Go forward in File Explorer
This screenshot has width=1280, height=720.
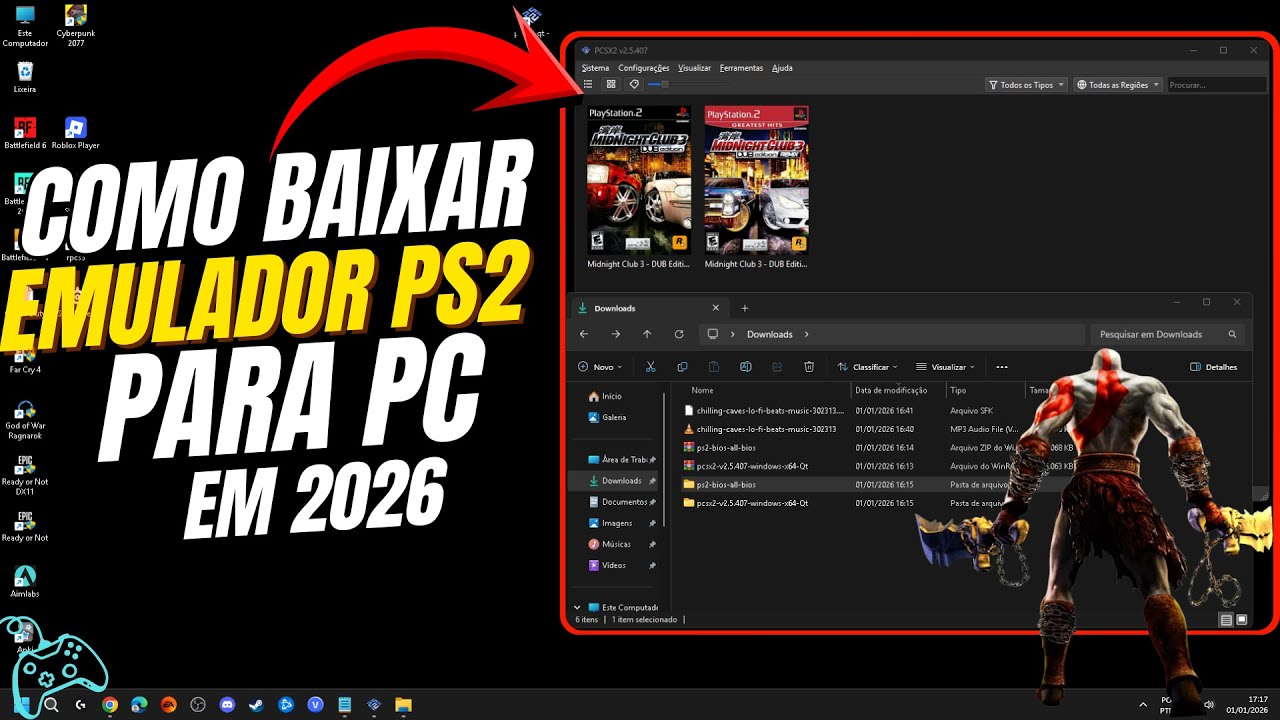point(615,334)
